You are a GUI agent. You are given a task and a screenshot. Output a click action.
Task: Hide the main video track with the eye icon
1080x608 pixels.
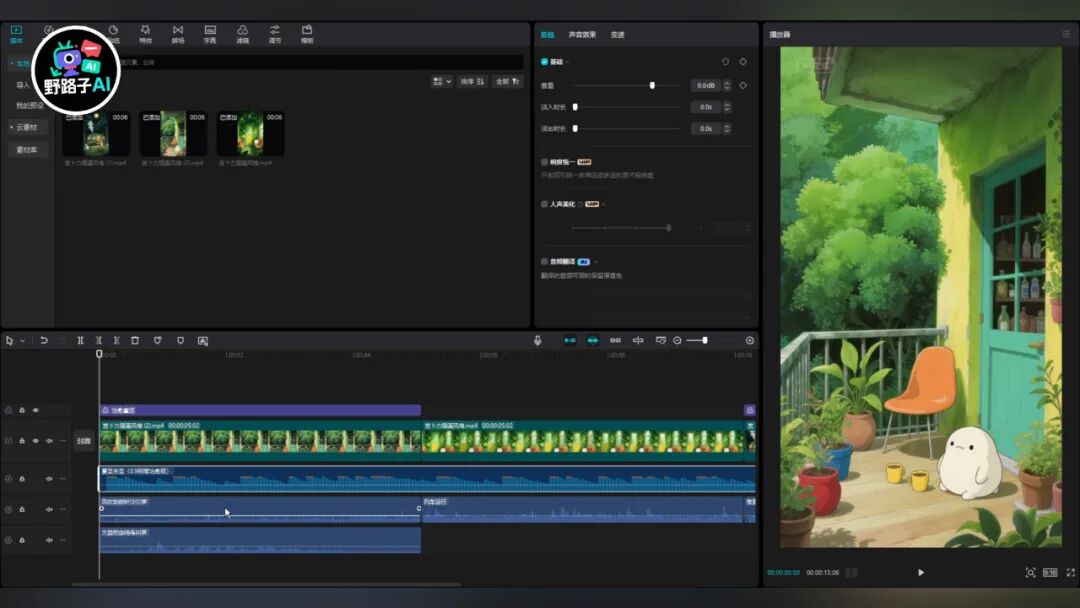coord(35,441)
